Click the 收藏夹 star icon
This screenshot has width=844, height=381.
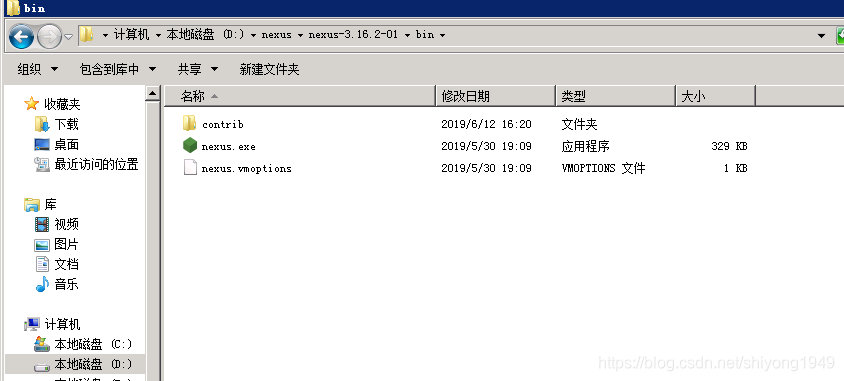[x=32, y=103]
